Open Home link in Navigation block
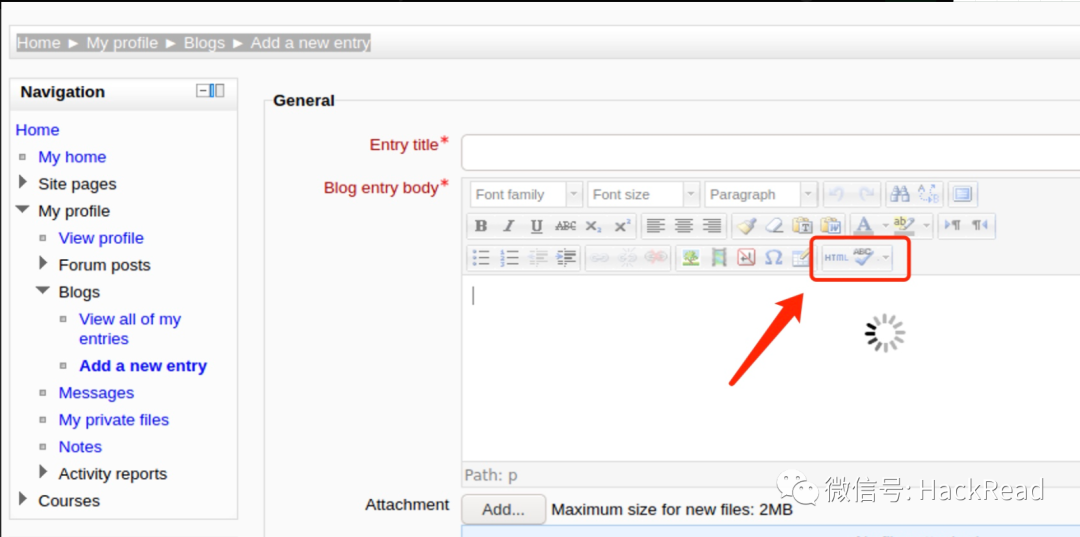This screenshot has height=537, width=1080. (x=37, y=130)
